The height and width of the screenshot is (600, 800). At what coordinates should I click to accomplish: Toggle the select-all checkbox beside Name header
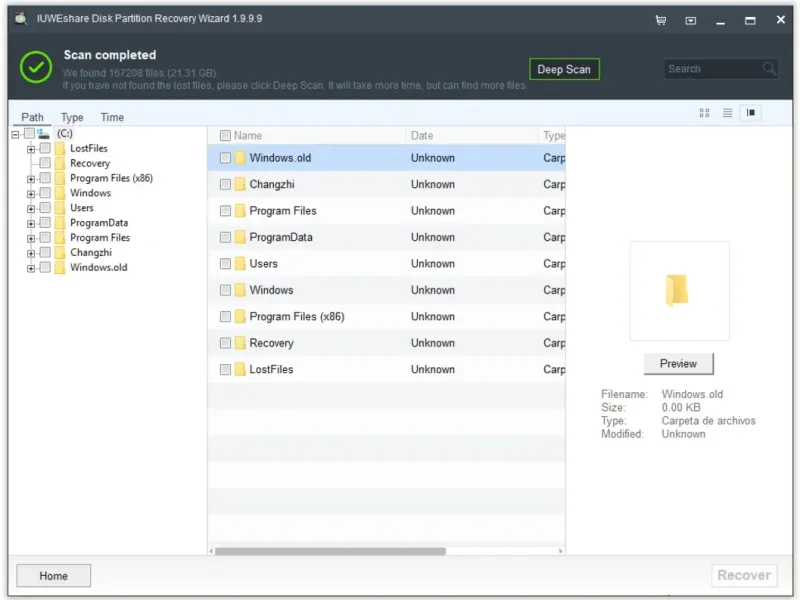pos(225,136)
